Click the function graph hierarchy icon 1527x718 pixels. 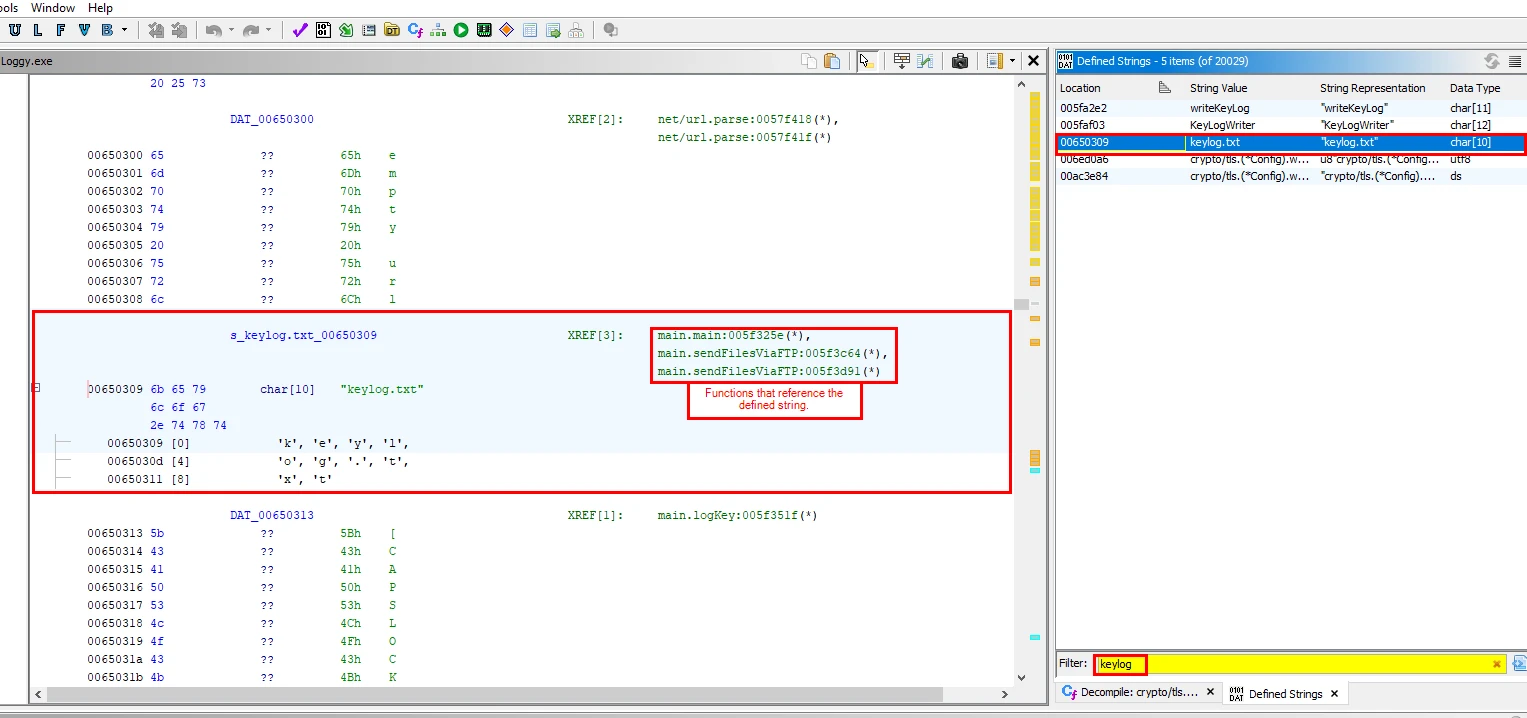pos(438,30)
